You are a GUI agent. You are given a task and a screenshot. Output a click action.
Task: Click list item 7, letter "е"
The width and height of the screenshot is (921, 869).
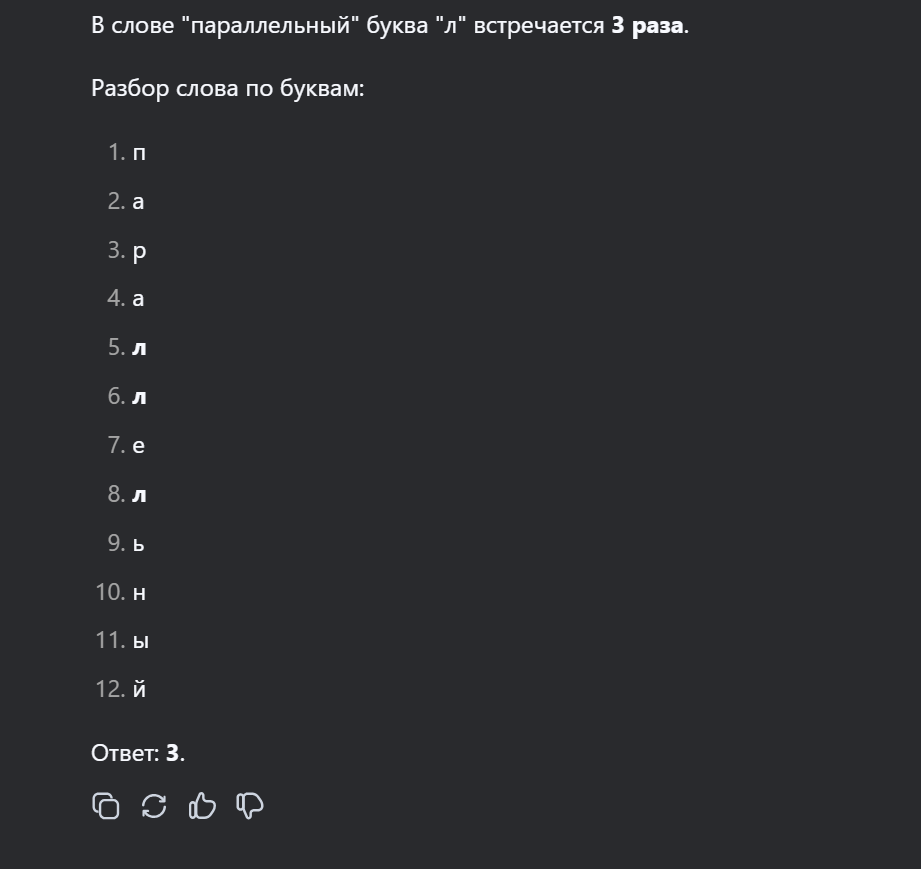pyautogui.click(x=138, y=446)
